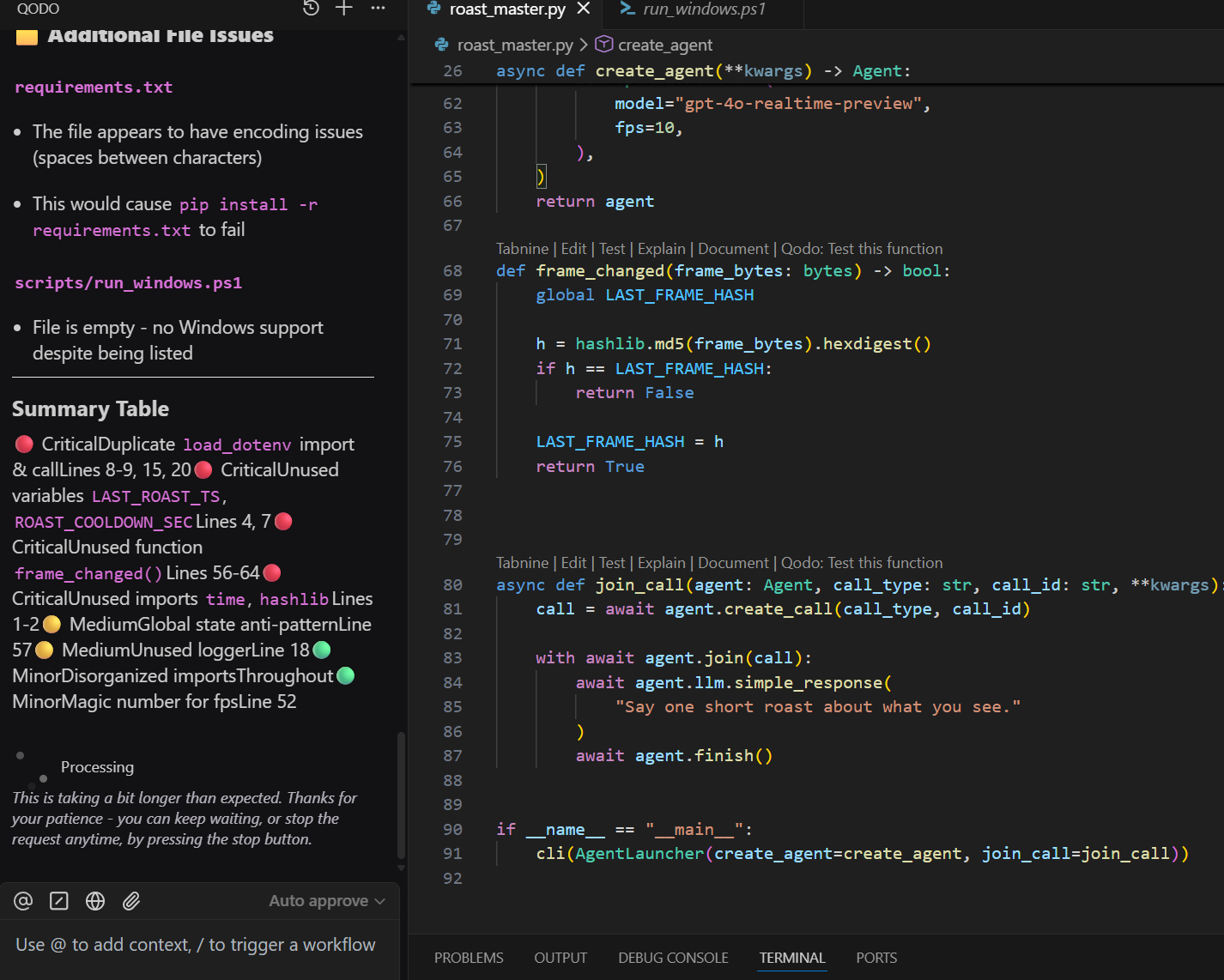Click the requirements.txt heading in chat
1224x980 pixels.
tap(94, 87)
